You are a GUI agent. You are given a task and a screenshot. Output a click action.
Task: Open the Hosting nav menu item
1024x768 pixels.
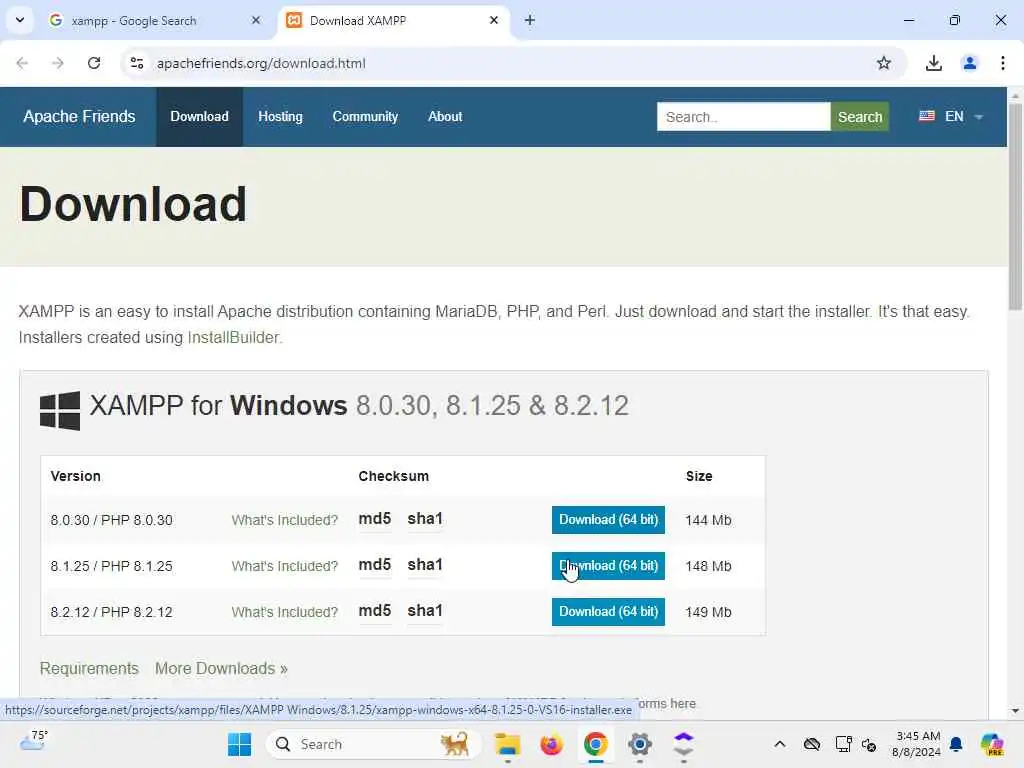pyautogui.click(x=280, y=116)
